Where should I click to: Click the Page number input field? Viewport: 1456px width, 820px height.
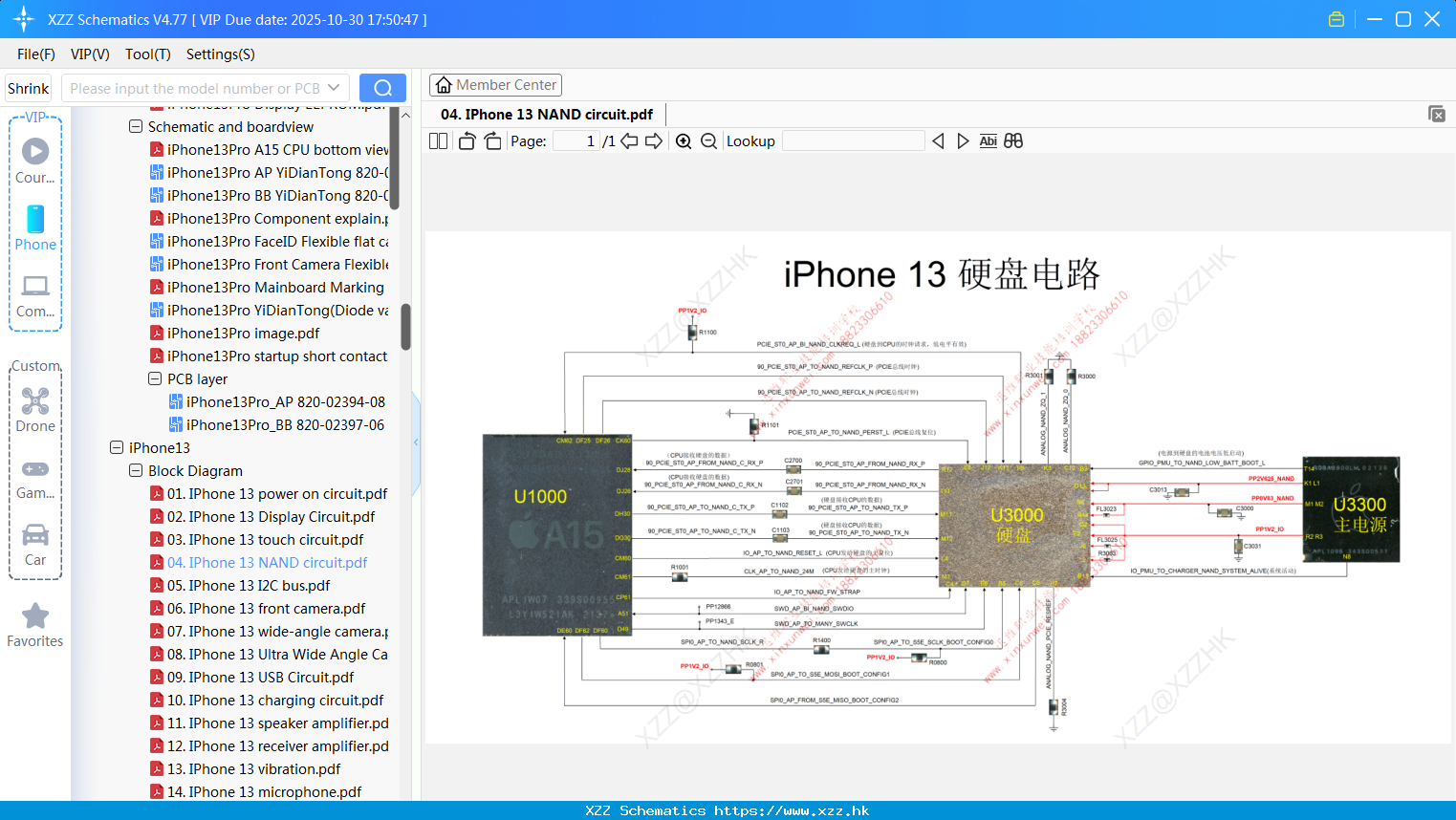(576, 141)
